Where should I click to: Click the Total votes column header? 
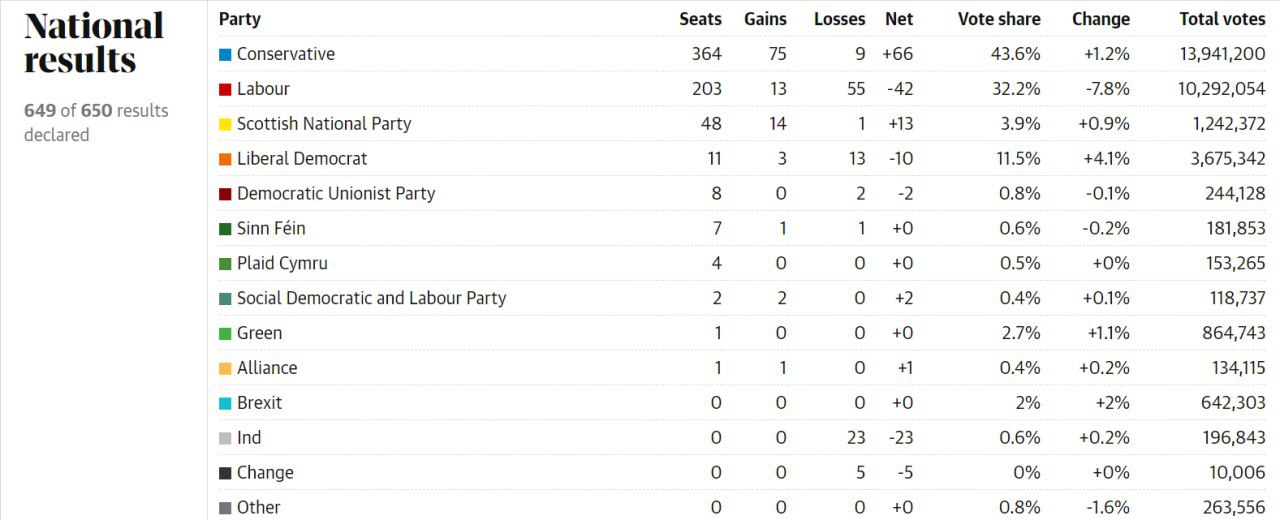(1222, 19)
